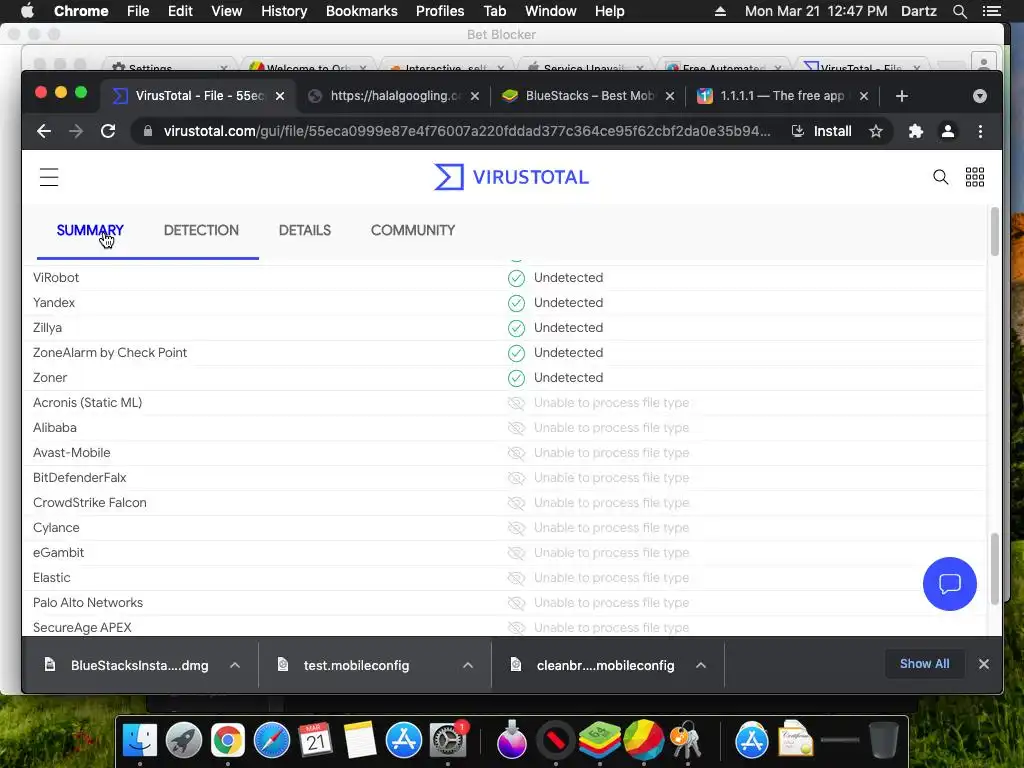Viewport: 1024px width, 768px height.
Task: Select the BitDefenderFalx engine name
Action: pos(80,478)
